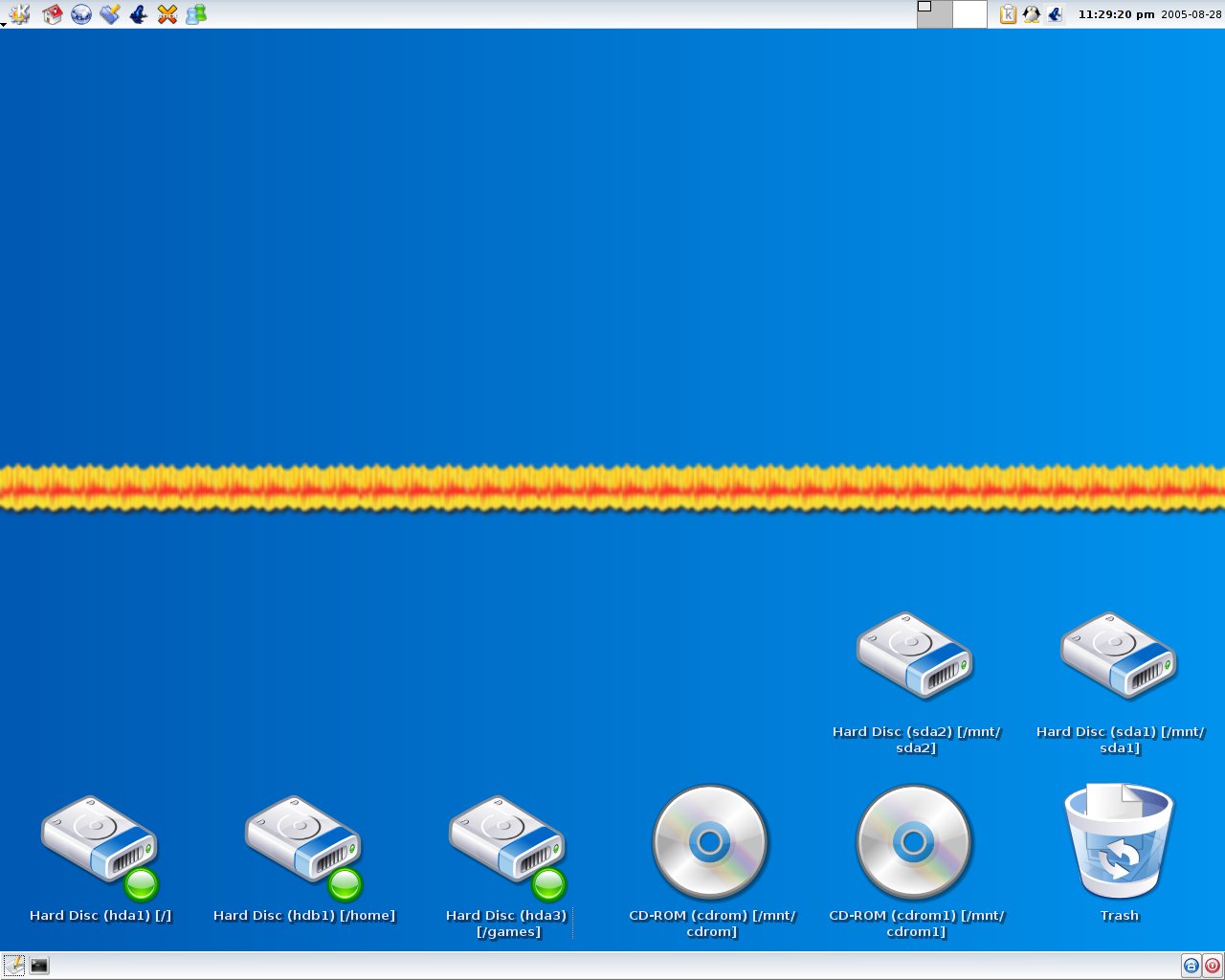The image size is (1225, 980).
Task: Open Hard Disc (hda3) [/games] icon
Action: (x=508, y=847)
